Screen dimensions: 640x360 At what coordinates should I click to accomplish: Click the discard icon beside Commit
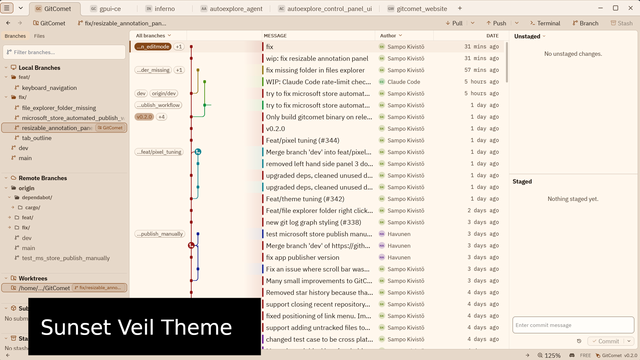click(x=579, y=341)
